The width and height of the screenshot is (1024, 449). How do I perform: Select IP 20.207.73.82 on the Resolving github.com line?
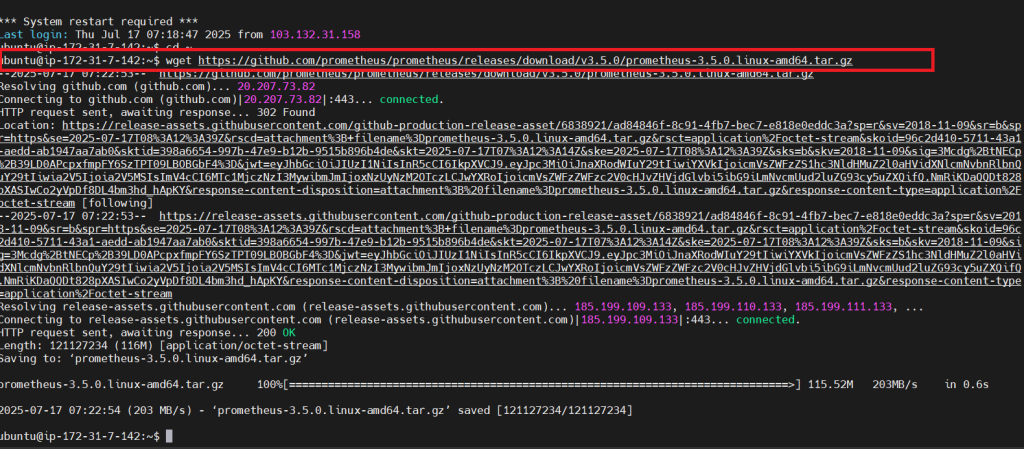point(276,86)
